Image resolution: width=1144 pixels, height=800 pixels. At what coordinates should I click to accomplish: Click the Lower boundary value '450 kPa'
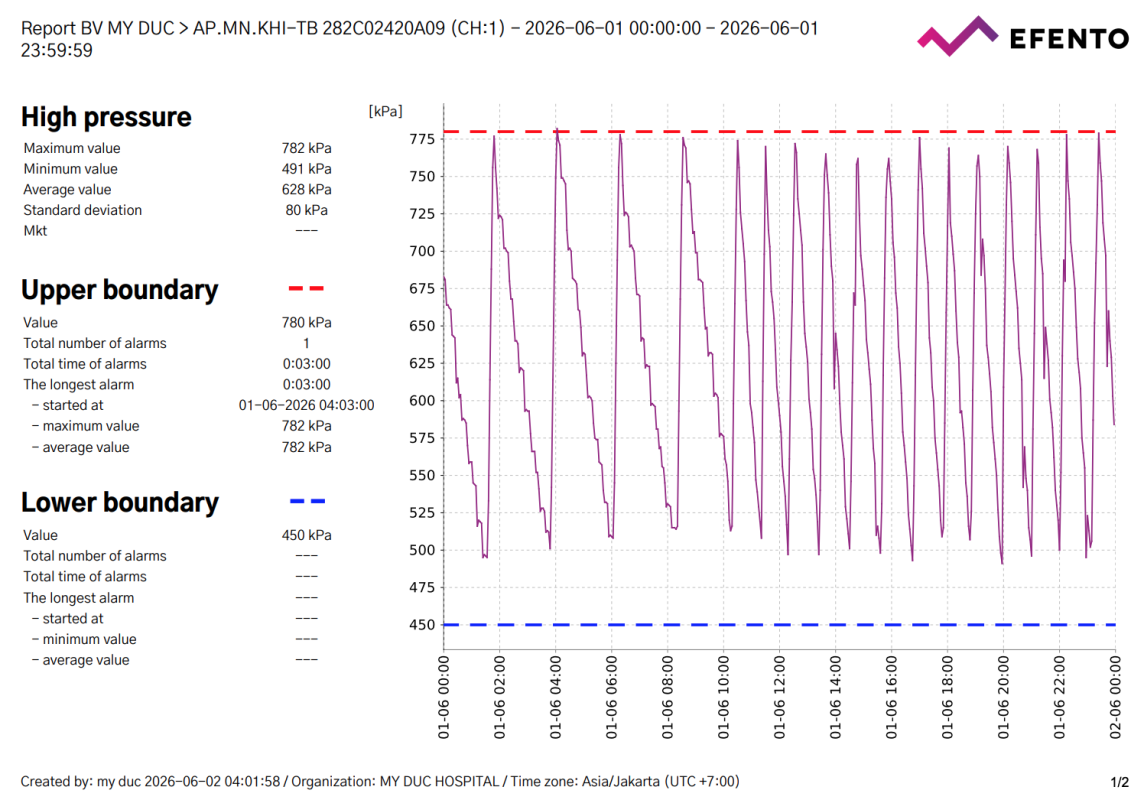(306, 535)
